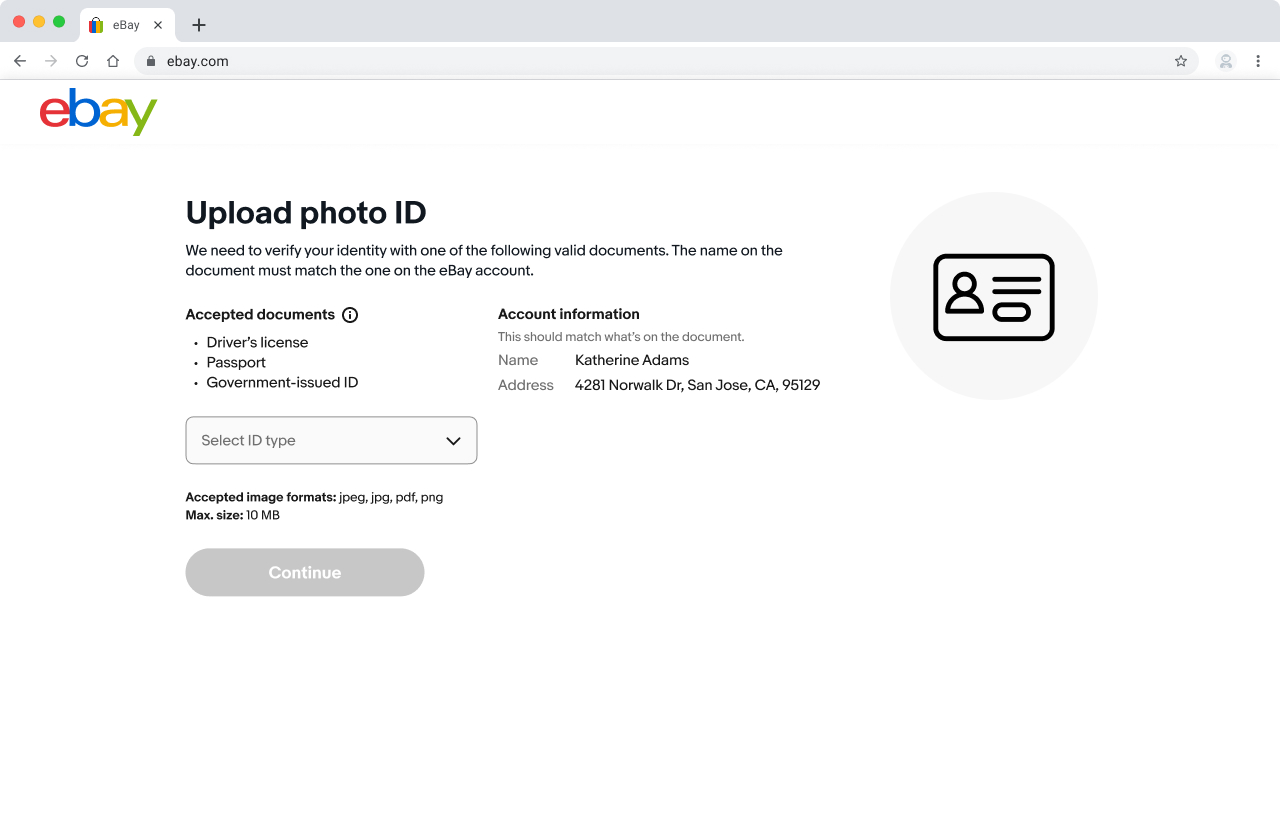The image size is (1280, 832).
Task: Click the browser forward arrow
Action: 51,61
